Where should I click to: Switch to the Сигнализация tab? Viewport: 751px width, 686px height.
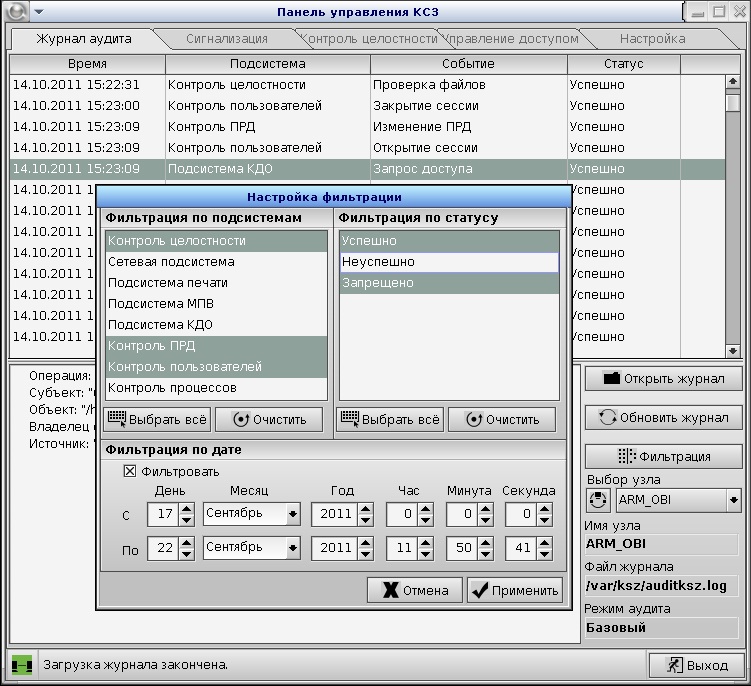227,39
